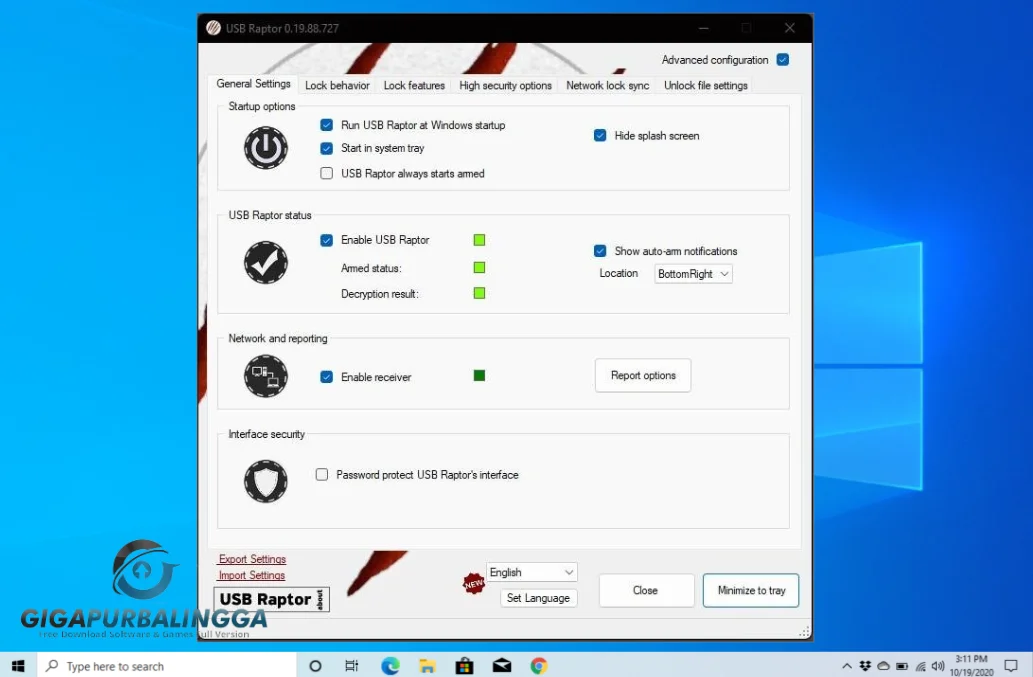Enable Password protect USB Raptor's interface
The width and height of the screenshot is (1033, 677).
point(321,474)
